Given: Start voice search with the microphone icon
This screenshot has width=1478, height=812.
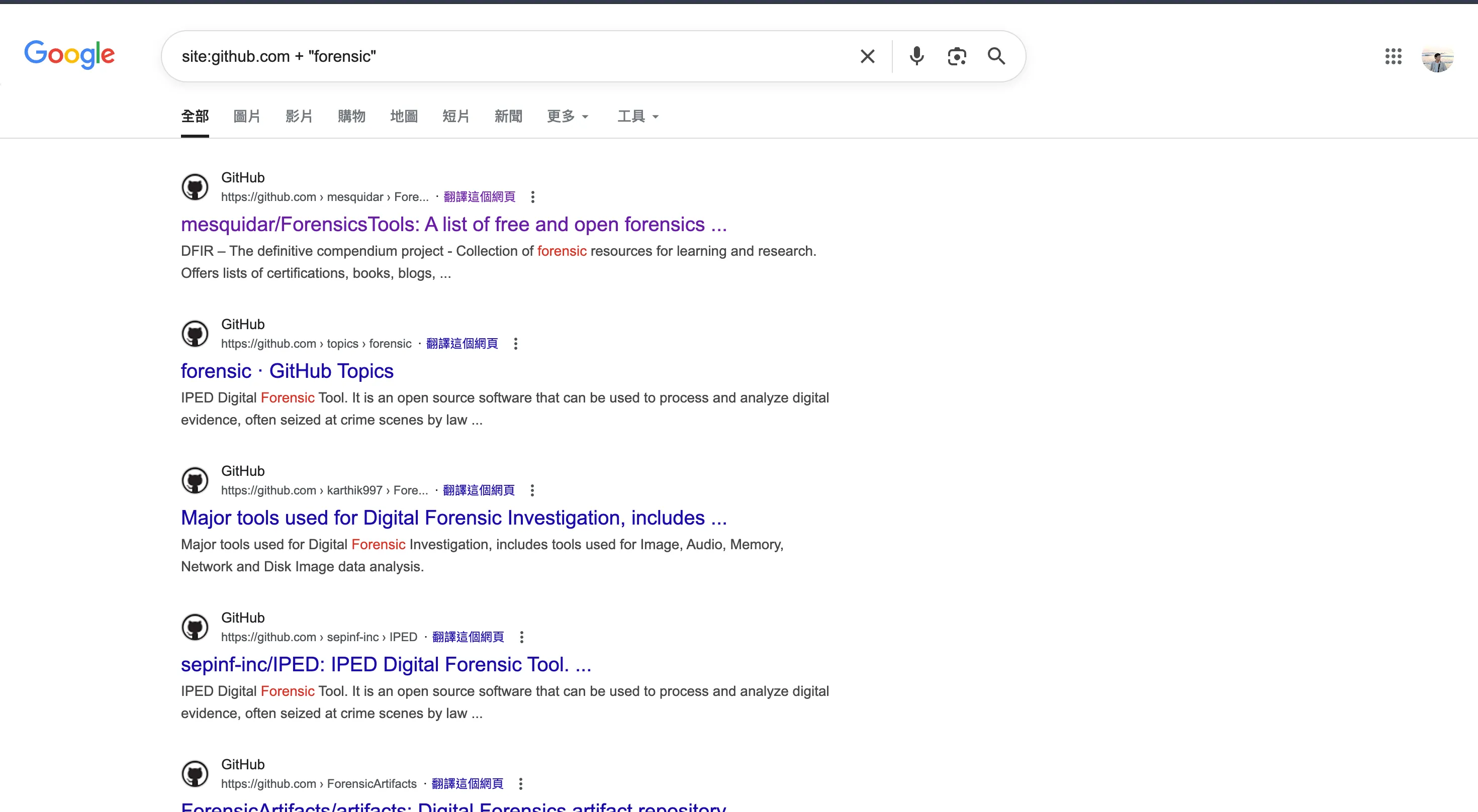Looking at the screenshot, I should [917, 56].
